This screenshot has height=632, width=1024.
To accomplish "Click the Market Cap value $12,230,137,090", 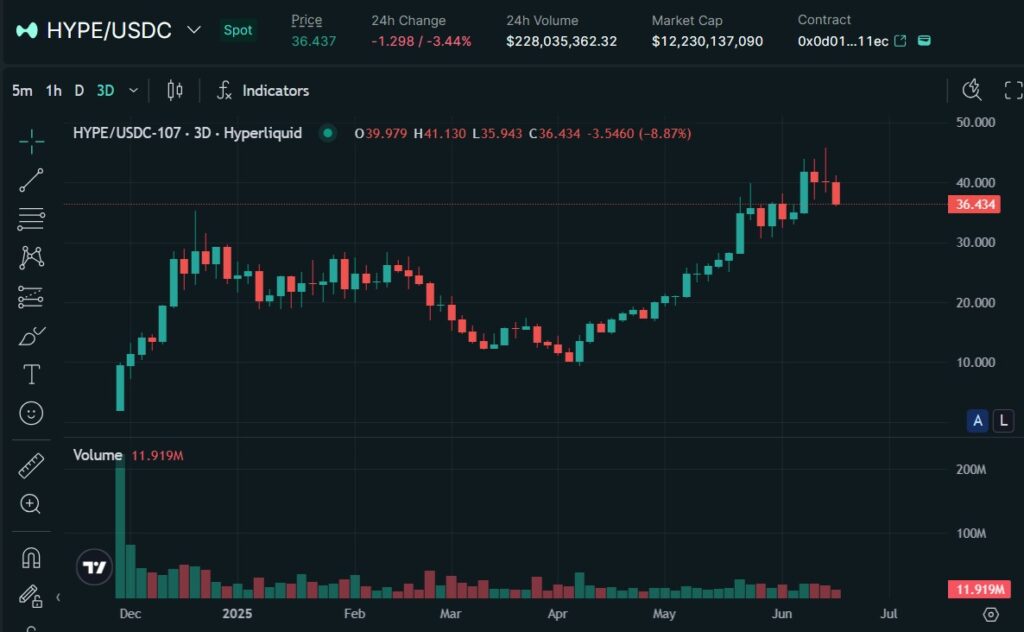I will [707, 41].
